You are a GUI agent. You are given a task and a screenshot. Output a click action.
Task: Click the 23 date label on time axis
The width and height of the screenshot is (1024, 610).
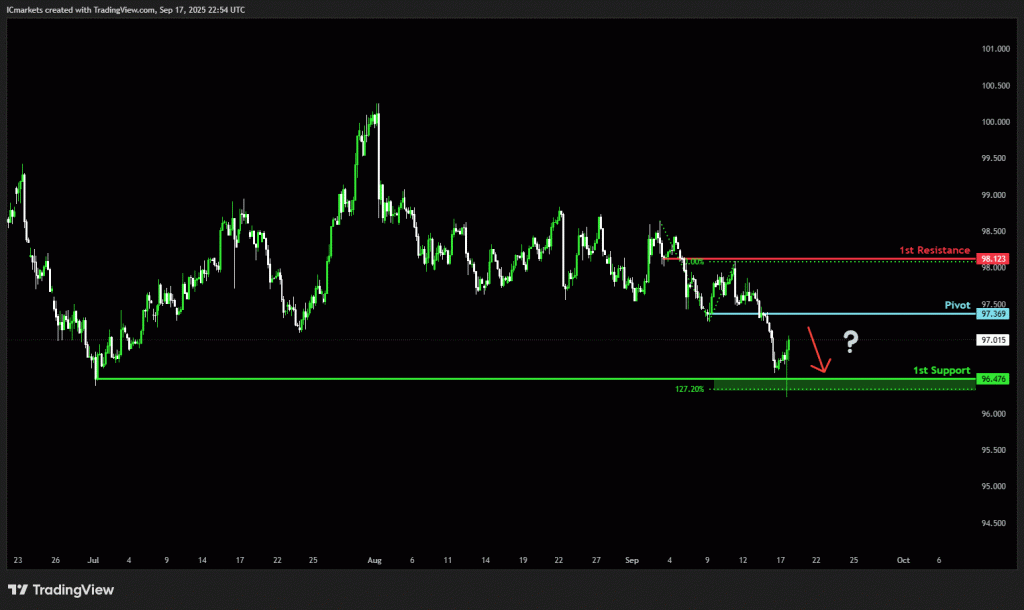(18, 560)
